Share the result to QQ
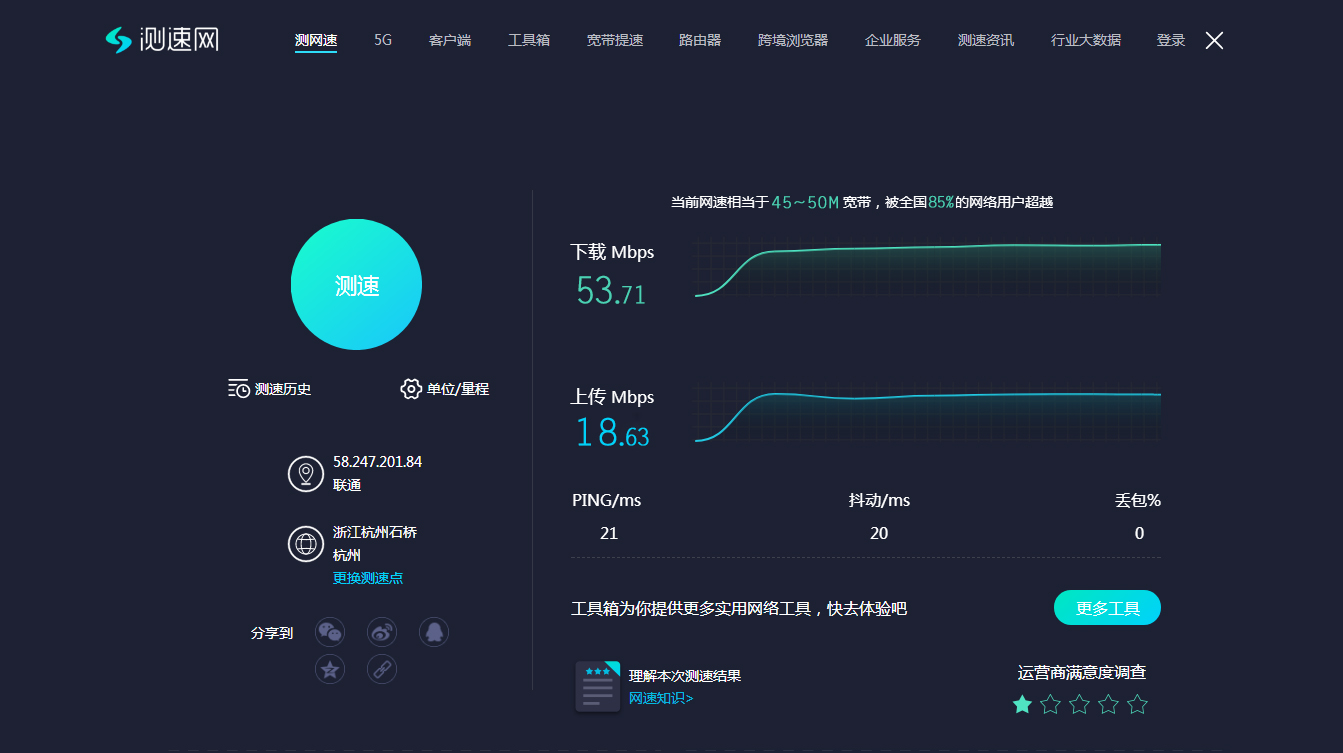 point(434,631)
